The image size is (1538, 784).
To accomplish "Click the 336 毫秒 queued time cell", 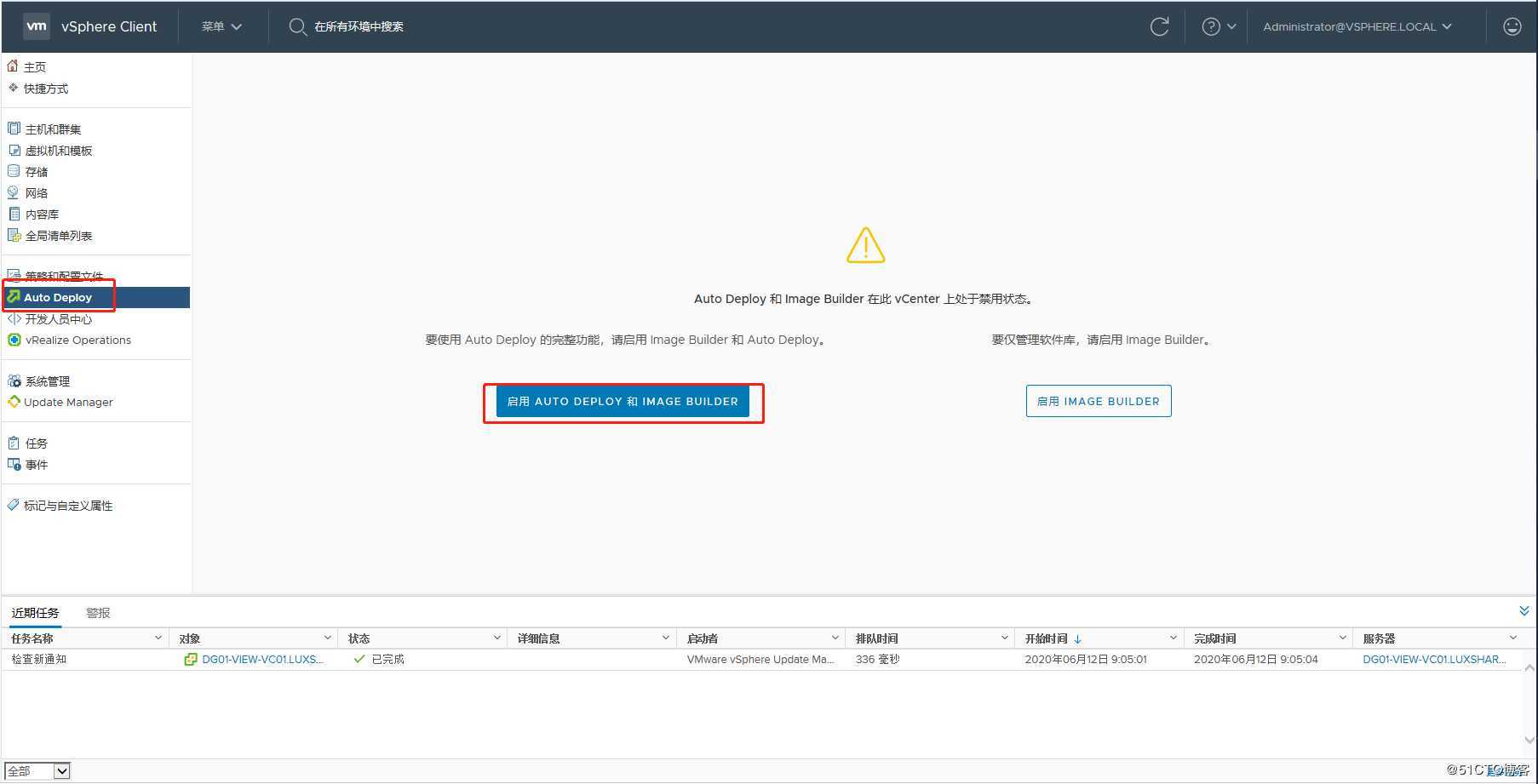I will tap(877, 659).
